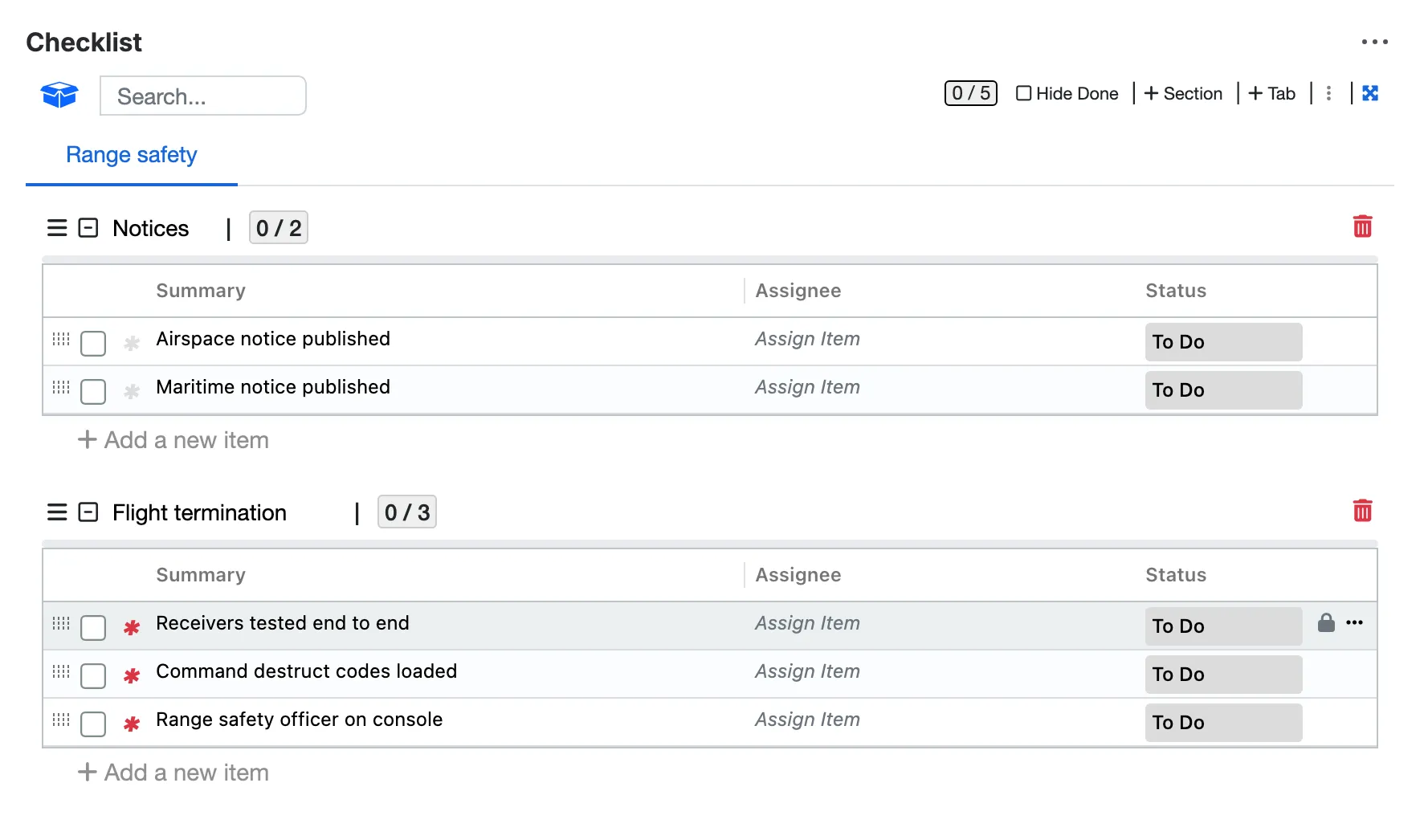Click the Flight termination 0 / 3 progress badge
This screenshot has width=1420, height=840.
407,512
